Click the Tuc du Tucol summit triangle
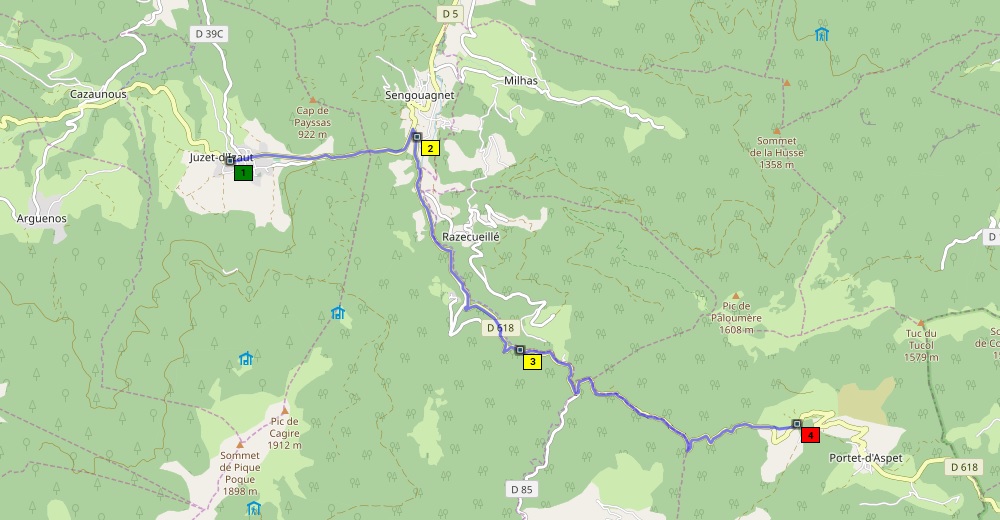Image resolution: width=1000 pixels, height=520 pixels. coord(921,323)
